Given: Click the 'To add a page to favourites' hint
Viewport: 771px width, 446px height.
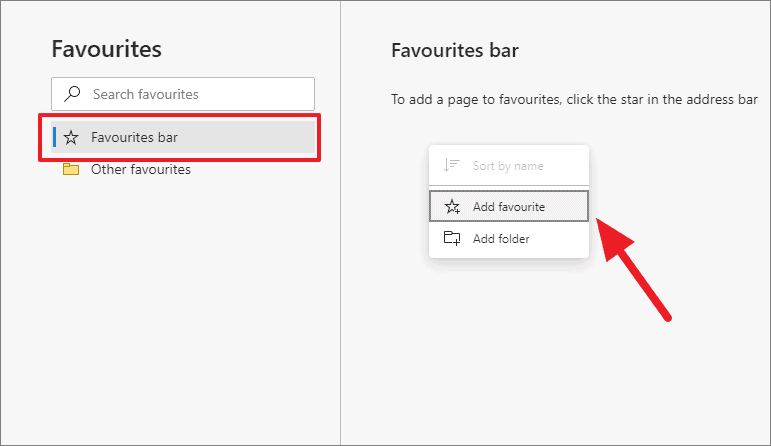Looking at the screenshot, I should click(574, 99).
